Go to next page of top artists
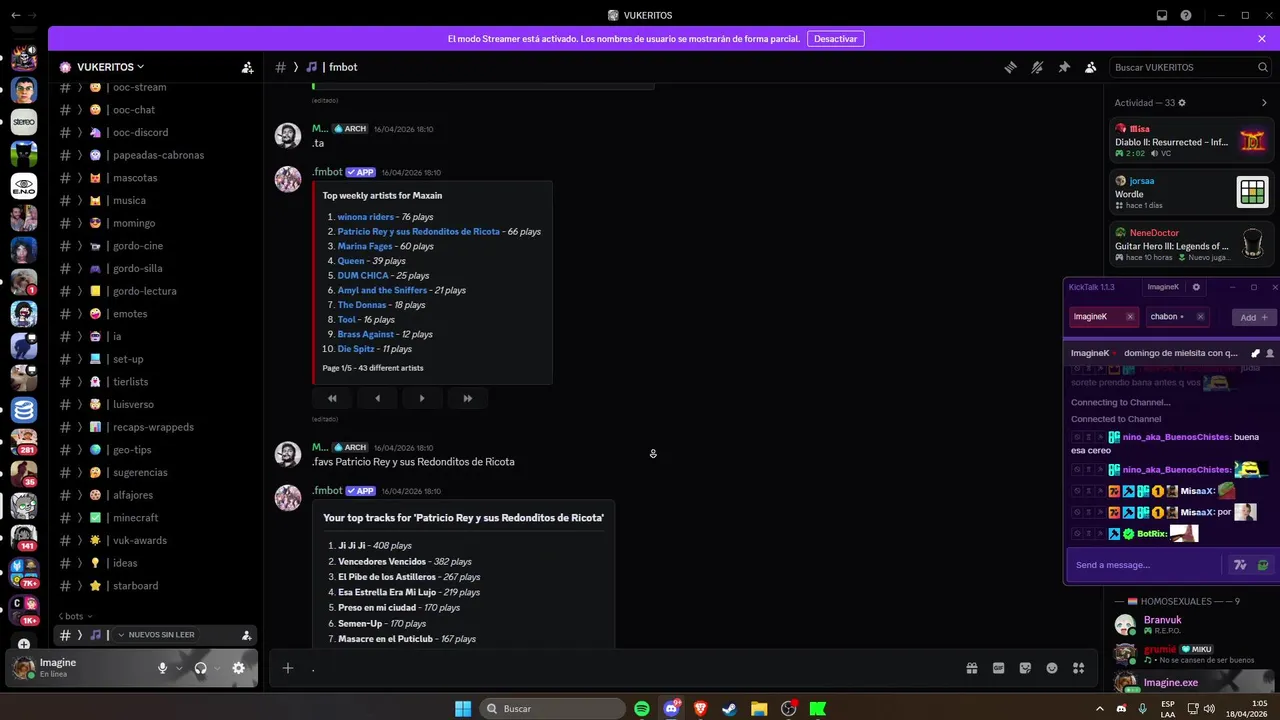Image resolution: width=1280 pixels, height=720 pixels. (x=422, y=398)
